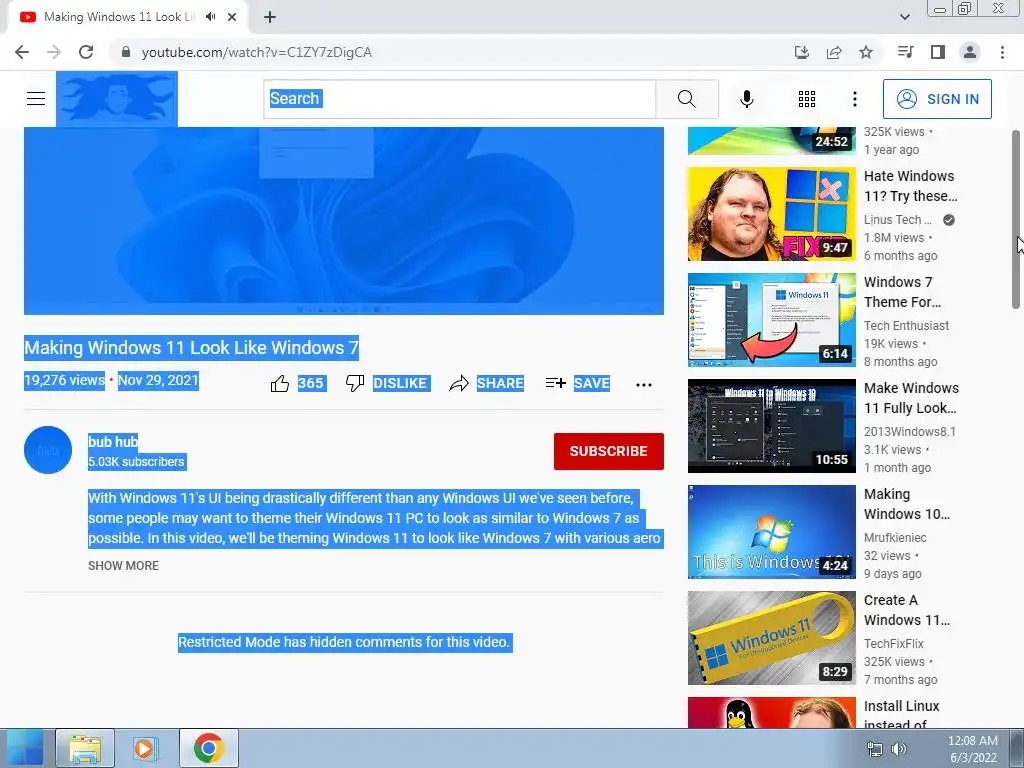Open more actions ellipsis under the video

pos(643,385)
